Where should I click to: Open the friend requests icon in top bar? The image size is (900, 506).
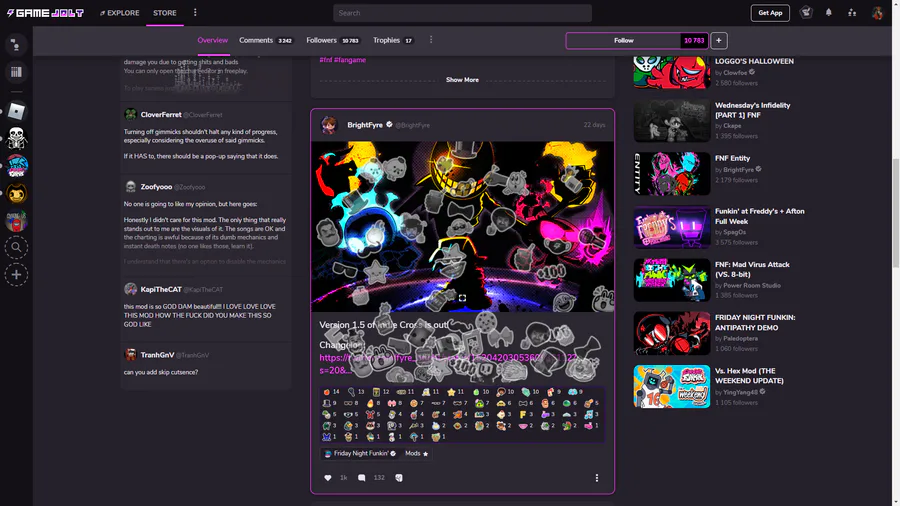coord(852,13)
